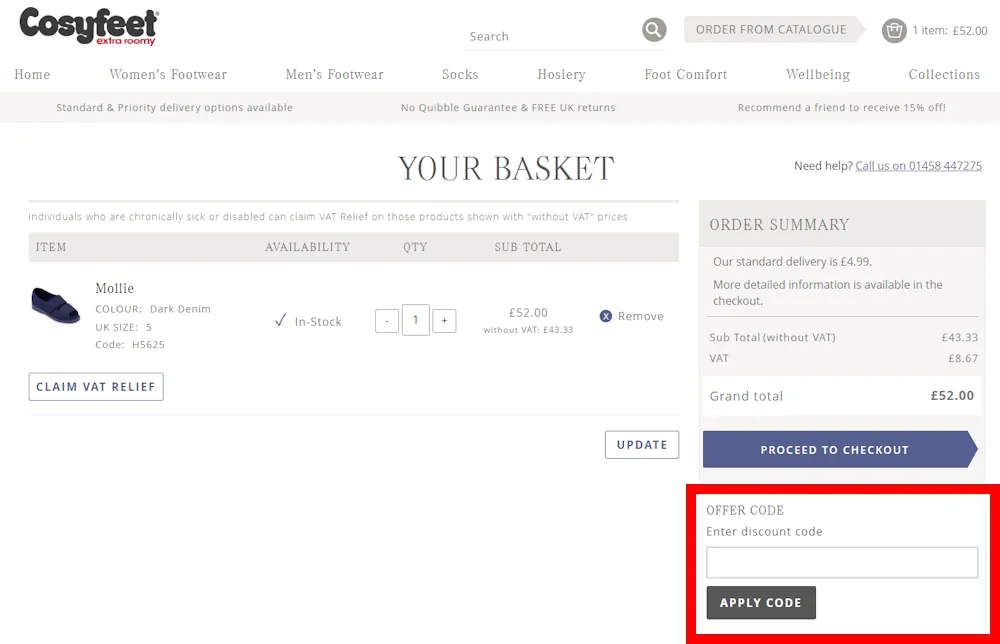Viewport: 1000px width, 644px height.
Task: Click the quantity field showing 1
Action: pos(415,320)
